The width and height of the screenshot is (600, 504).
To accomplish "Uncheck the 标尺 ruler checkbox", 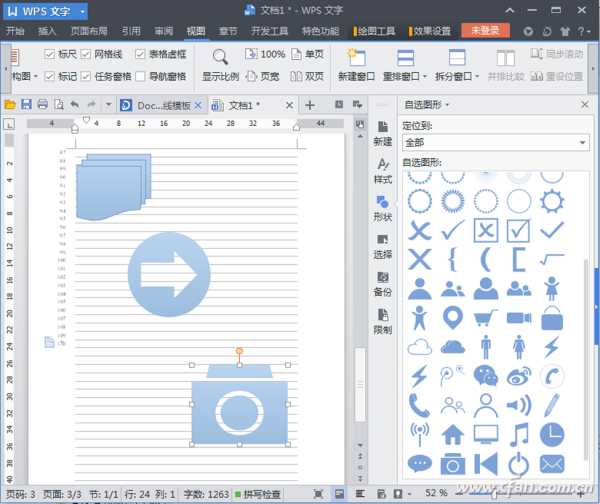I will pyautogui.click(x=50, y=54).
